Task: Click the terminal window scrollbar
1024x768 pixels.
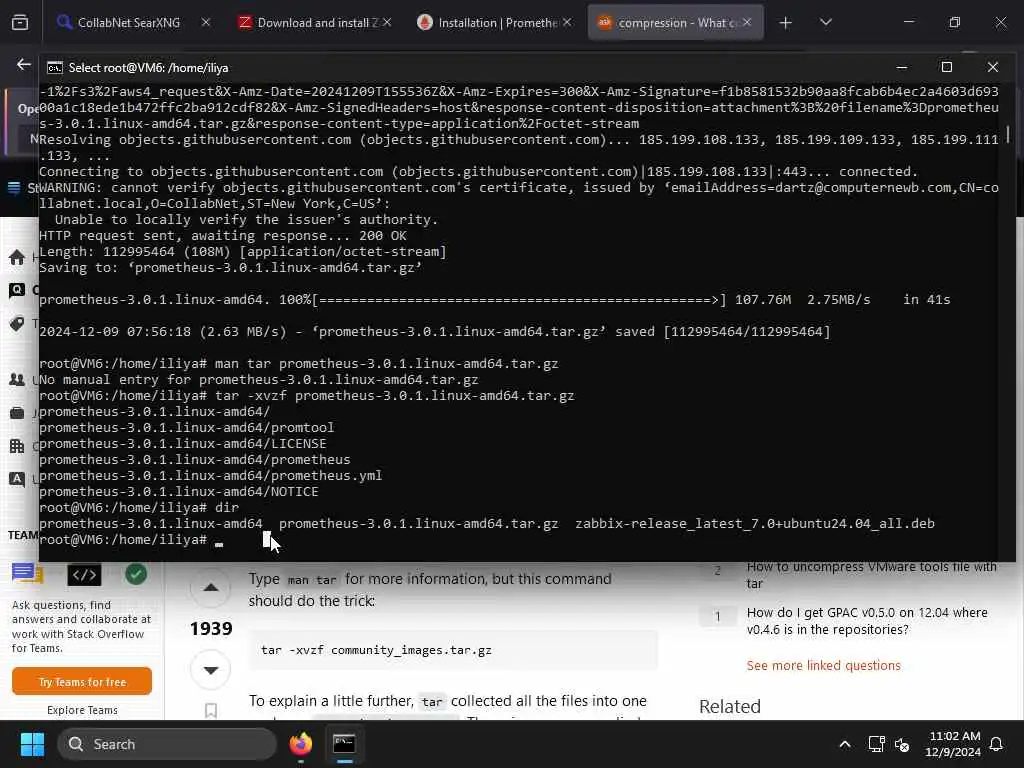Action: (1008, 134)
